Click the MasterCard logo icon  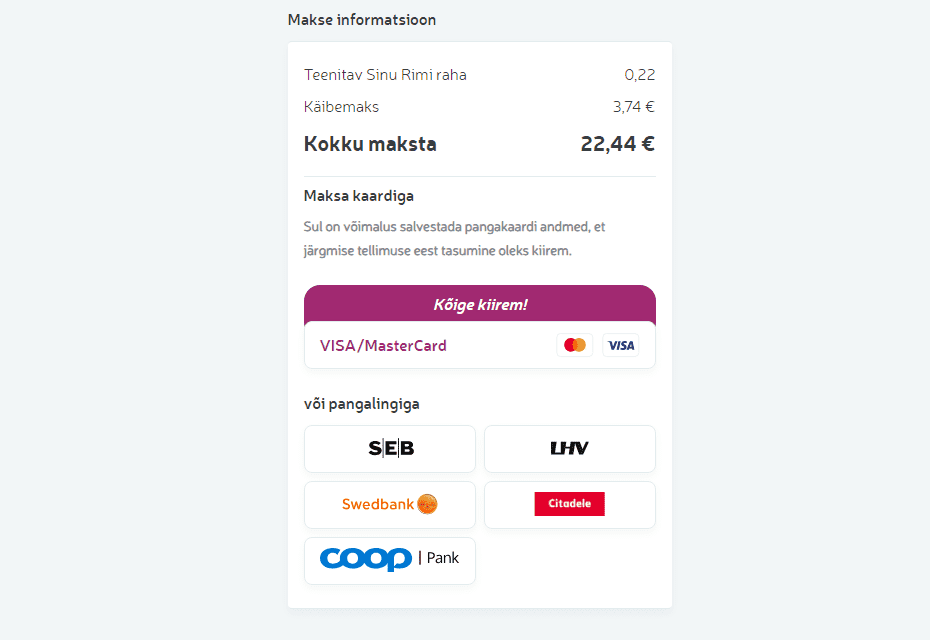(x=574, y=345)
